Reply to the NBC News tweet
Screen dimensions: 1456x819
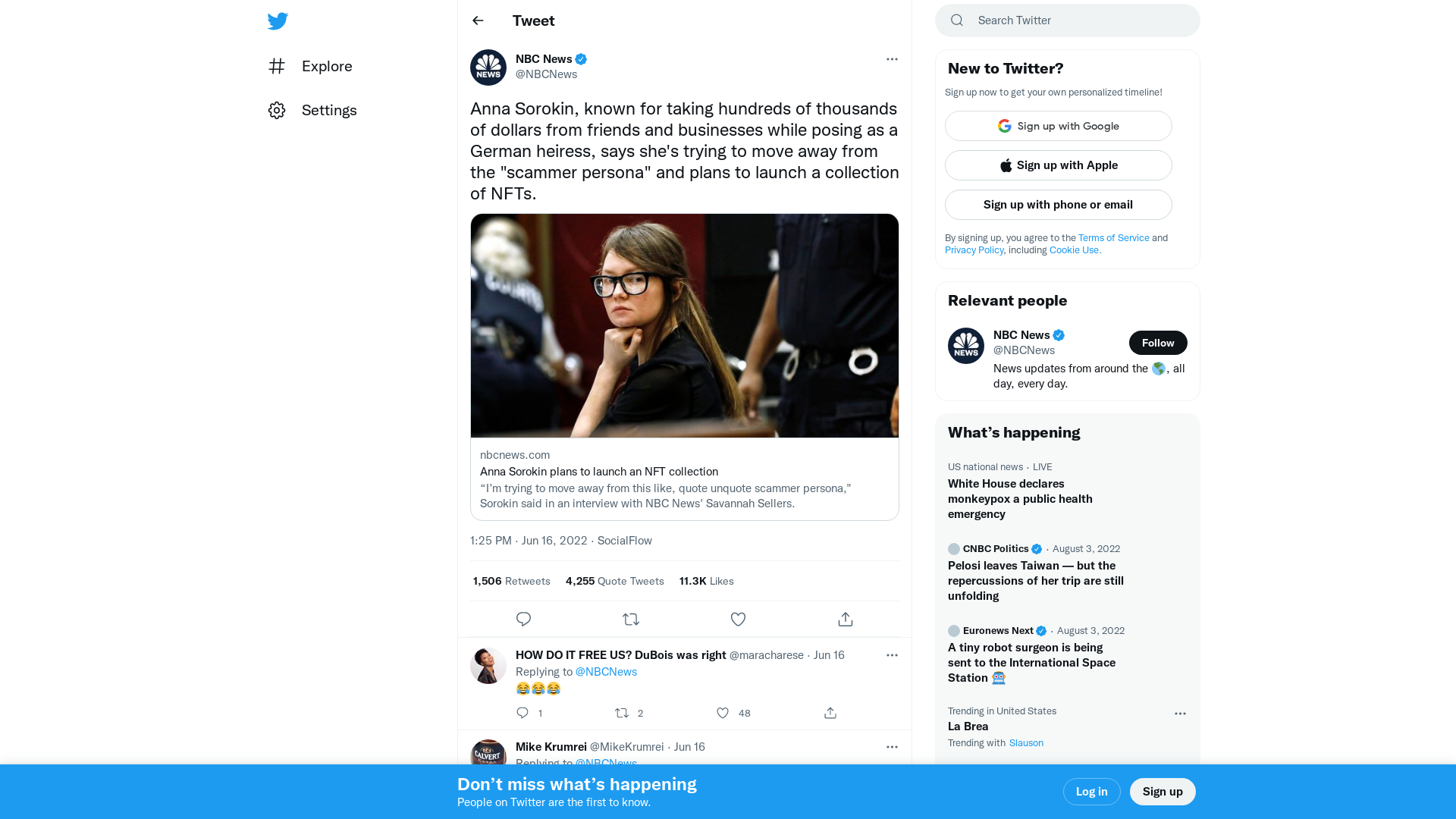coord(523,620)
